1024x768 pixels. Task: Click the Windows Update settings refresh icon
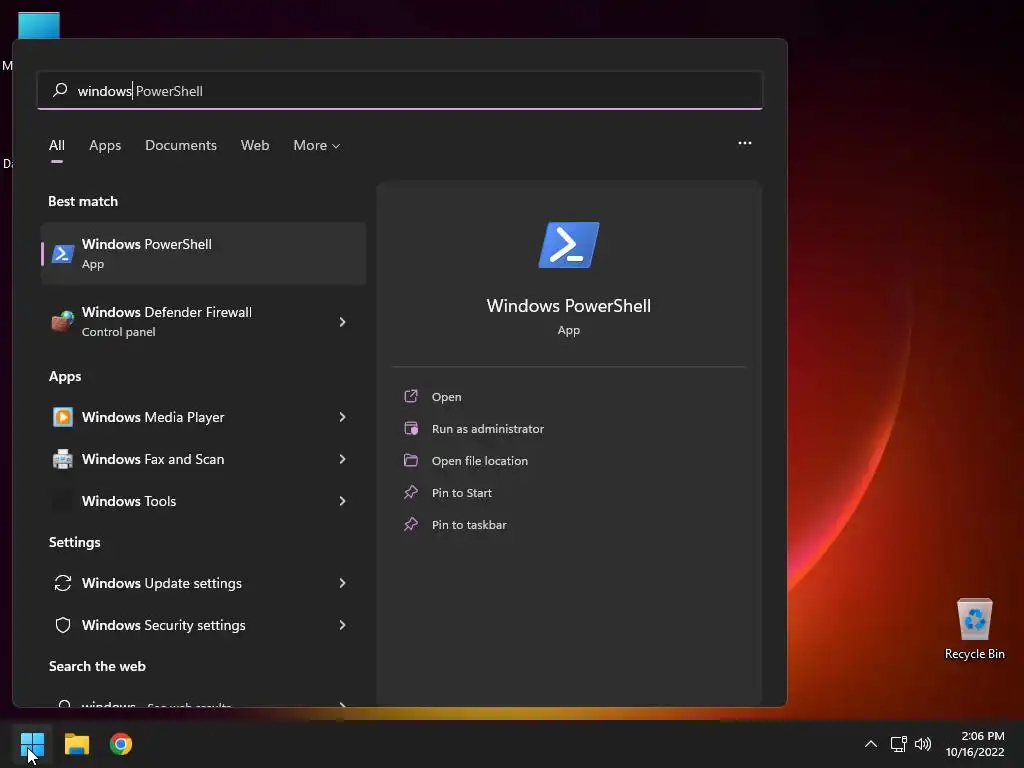[x=63, y=583]
